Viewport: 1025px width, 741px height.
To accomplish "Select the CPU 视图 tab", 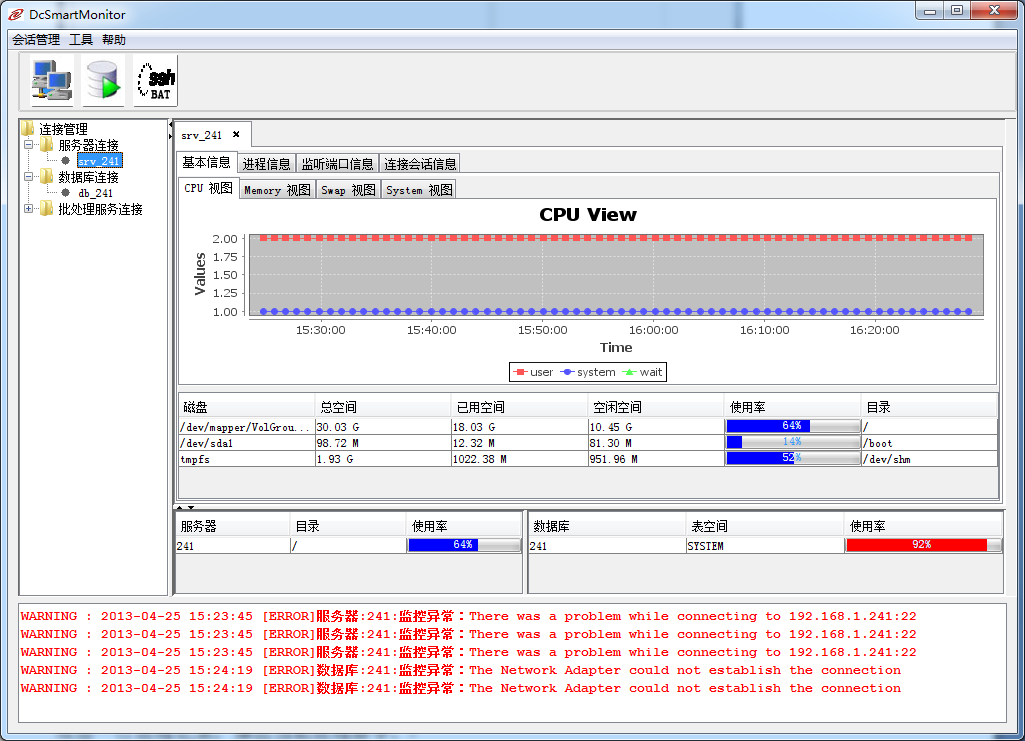I will [x=209, y=188].
